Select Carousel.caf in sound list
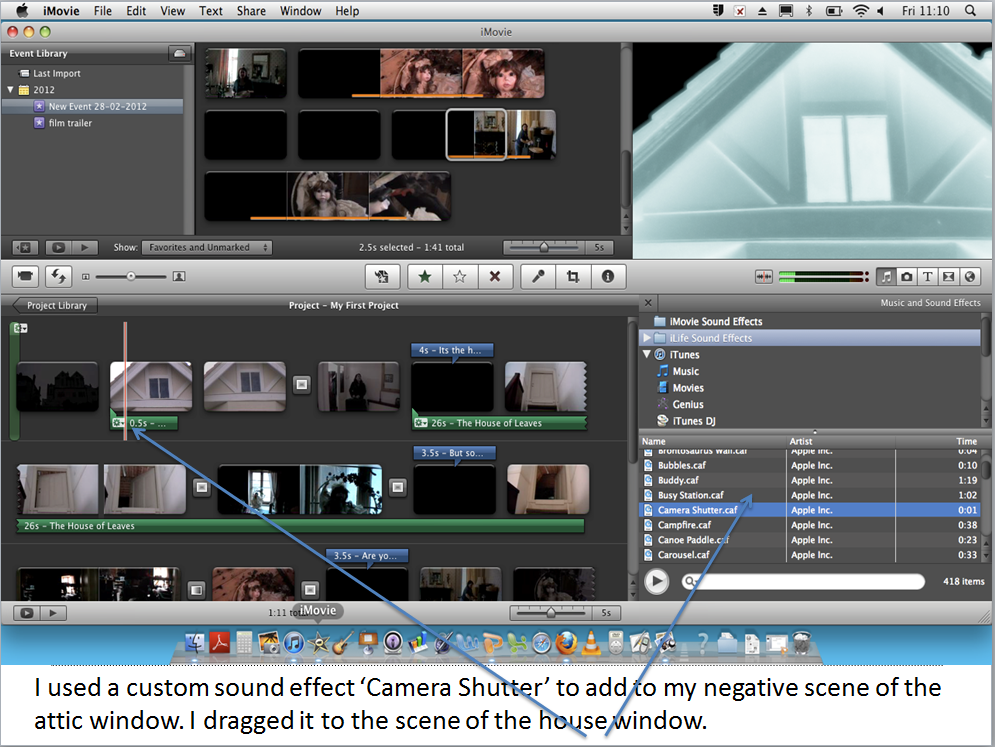Image resolution: width=995 pixels, height=747 pixels. click(810, 555)
